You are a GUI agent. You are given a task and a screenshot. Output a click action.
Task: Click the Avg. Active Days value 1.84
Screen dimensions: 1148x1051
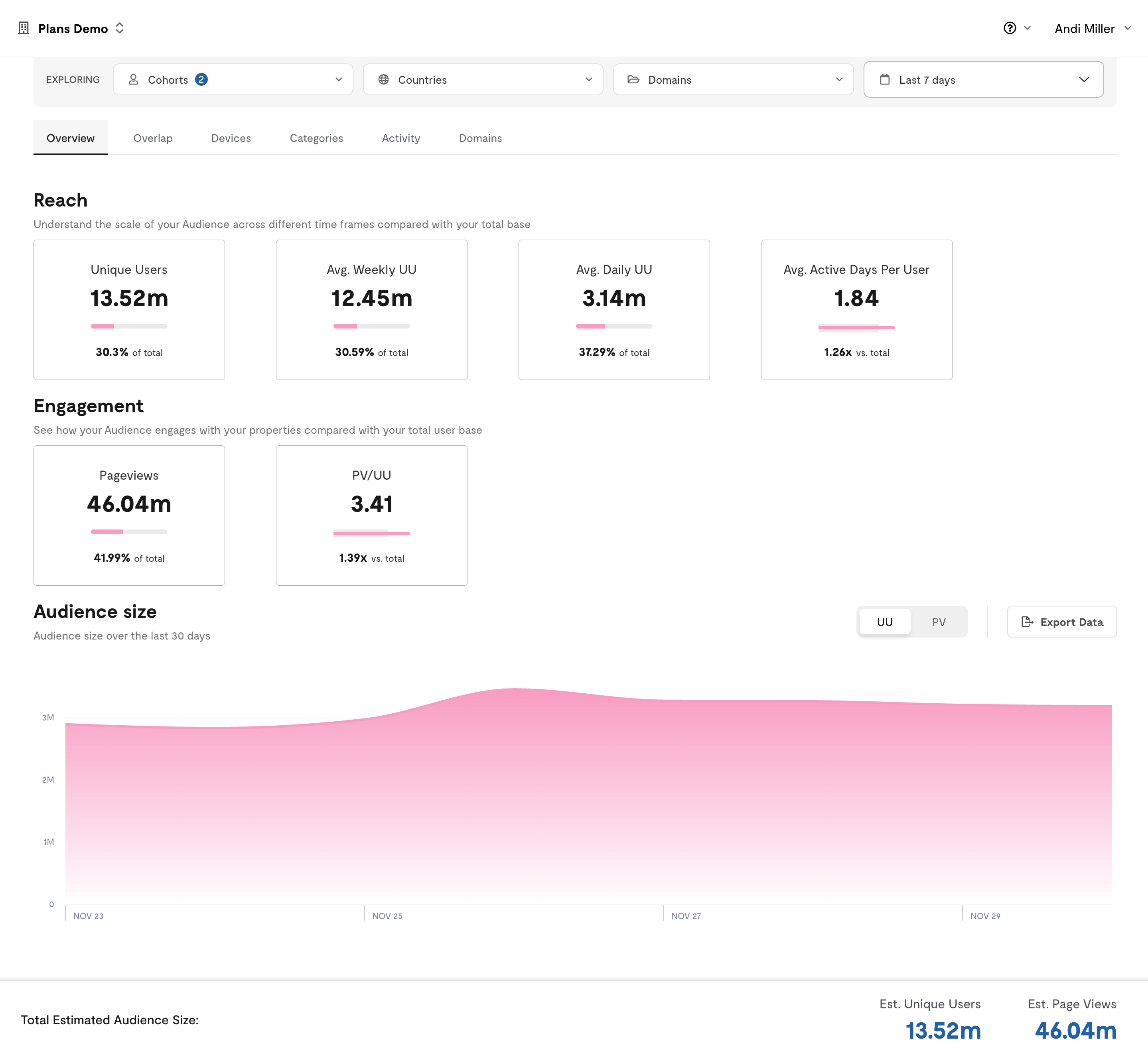856,298
